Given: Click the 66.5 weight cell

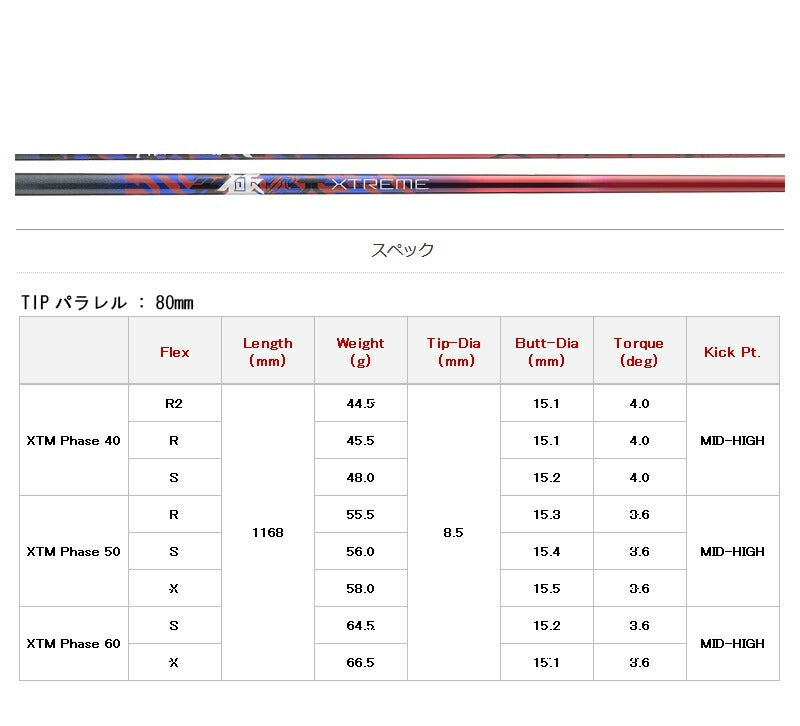Looking at the screenshot, I should (361, 663).
